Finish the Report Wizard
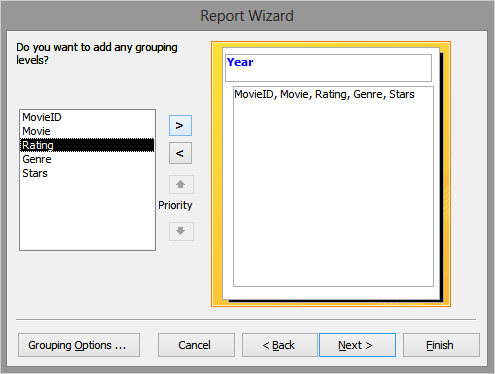This screenshot has width=495, height=374. 441,345
